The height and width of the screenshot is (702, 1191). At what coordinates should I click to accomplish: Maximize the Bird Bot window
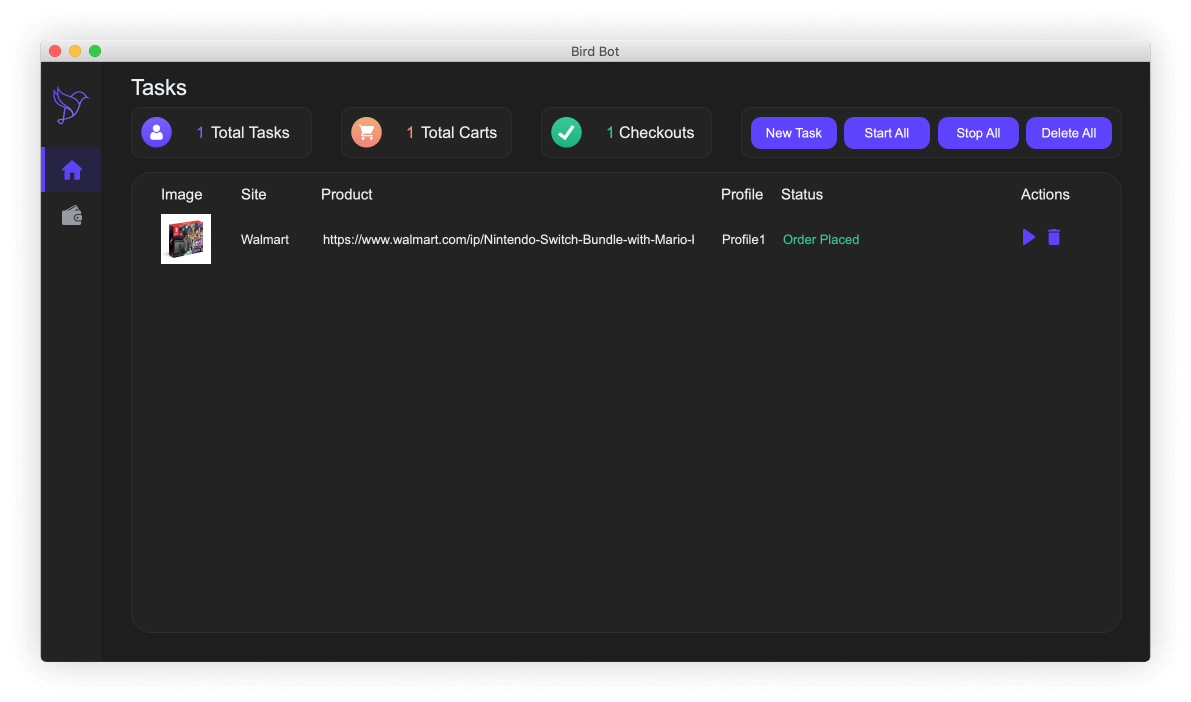click(x=95, y=51)
